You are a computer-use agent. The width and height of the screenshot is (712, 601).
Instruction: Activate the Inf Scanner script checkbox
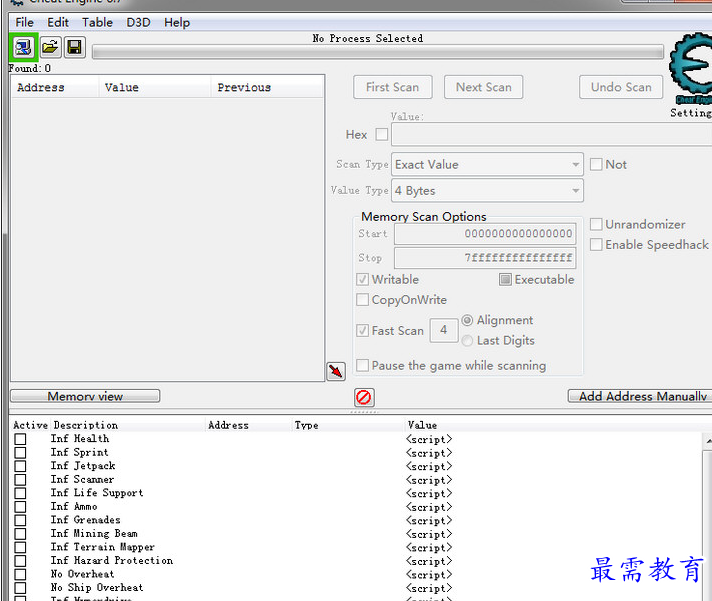(x=20, y=480)
